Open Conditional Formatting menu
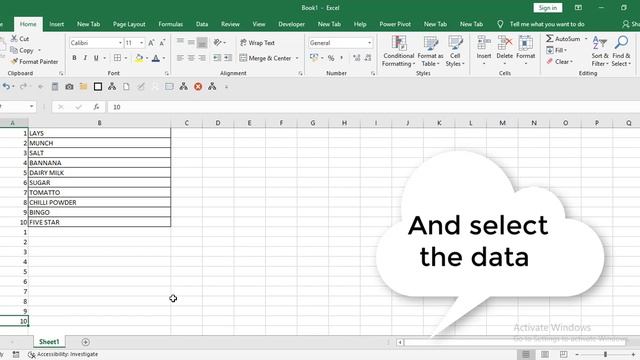640x360 pixels. tap(398, 51)
